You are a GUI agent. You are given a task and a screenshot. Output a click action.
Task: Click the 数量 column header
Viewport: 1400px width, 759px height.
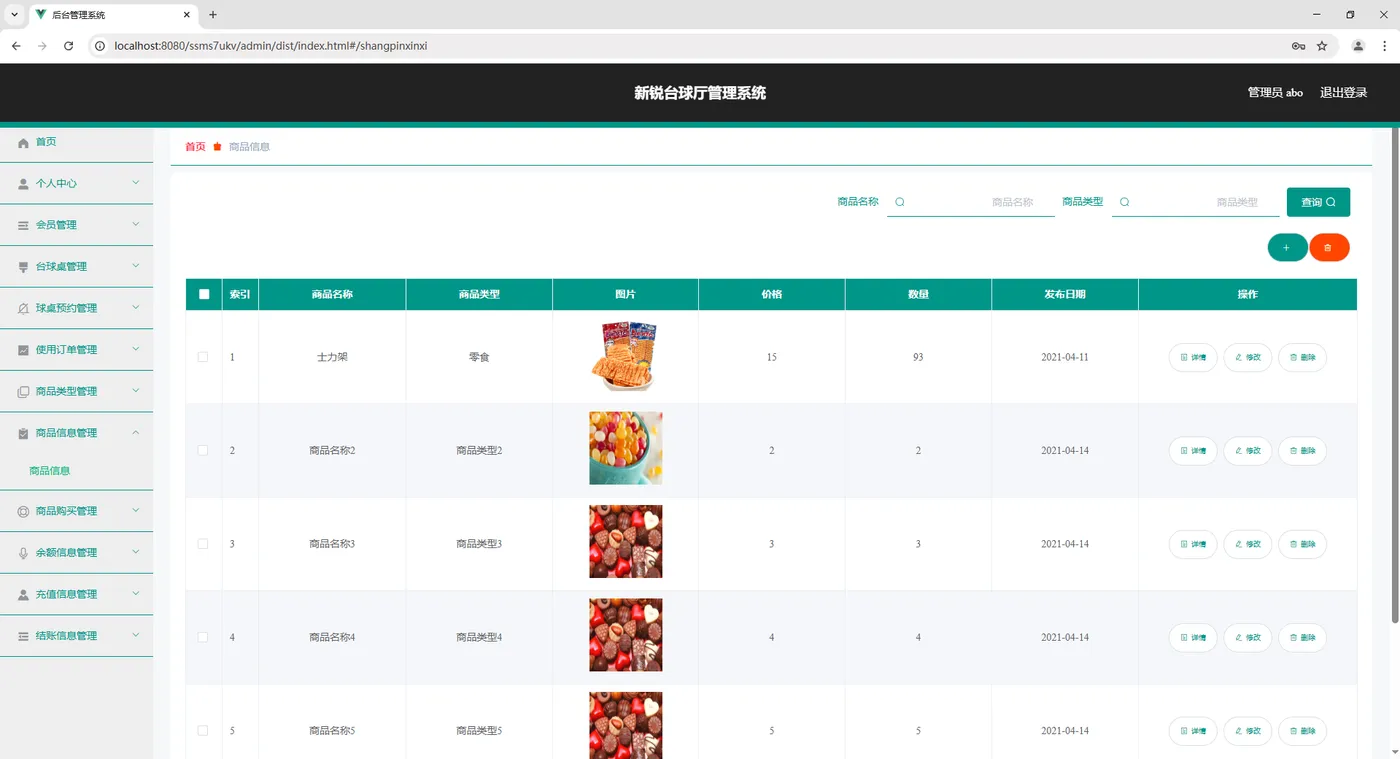click(918, 295)
